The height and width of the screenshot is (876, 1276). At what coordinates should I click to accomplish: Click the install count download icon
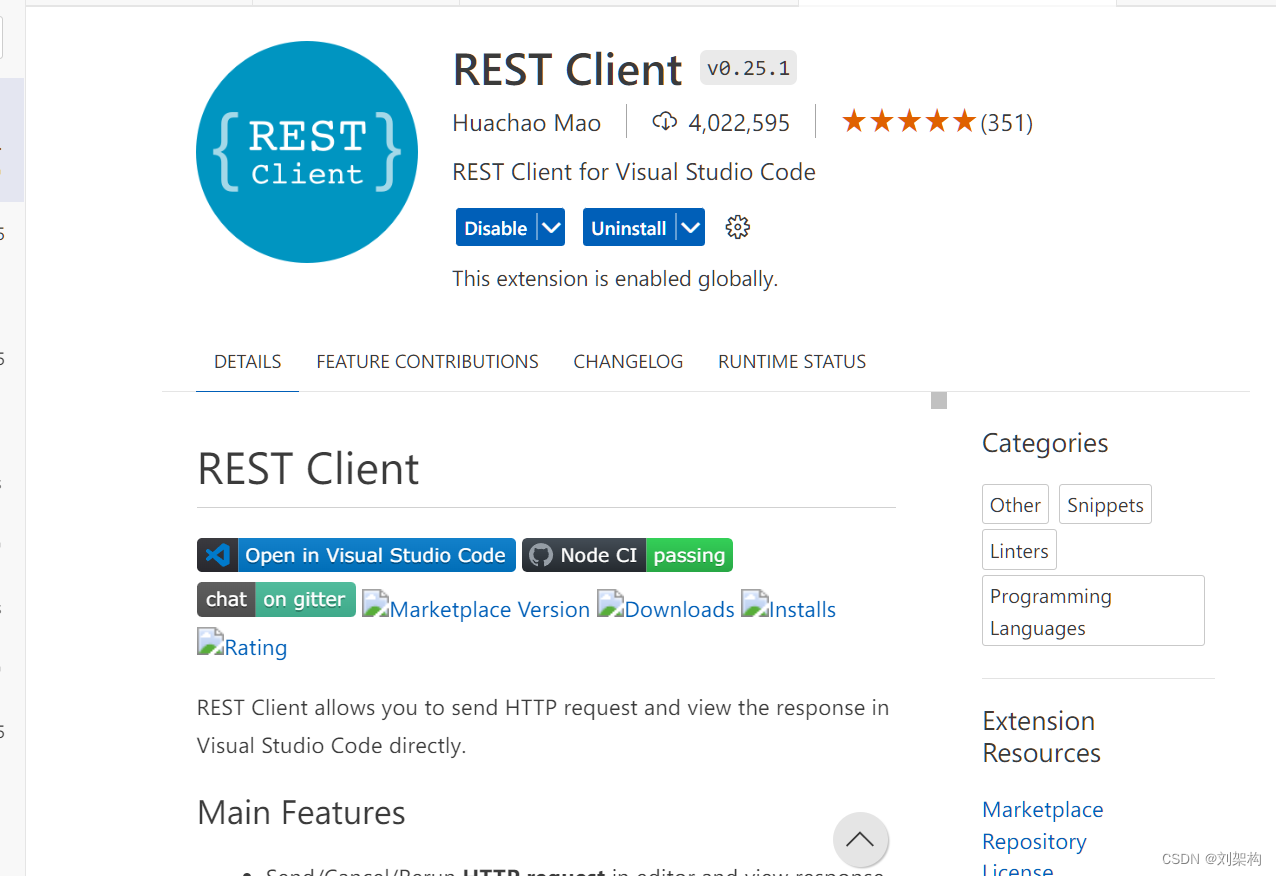tap(664, 122)
